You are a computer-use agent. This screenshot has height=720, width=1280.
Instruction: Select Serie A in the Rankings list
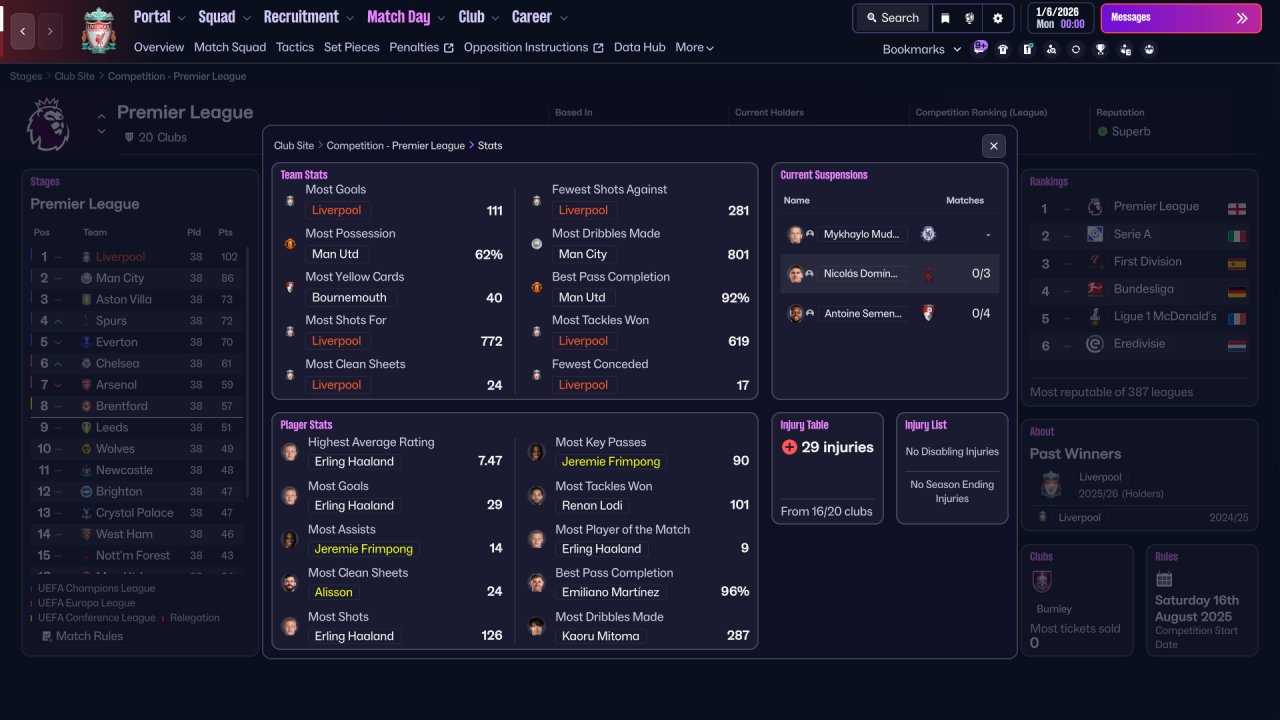(x=1140, y=234)
